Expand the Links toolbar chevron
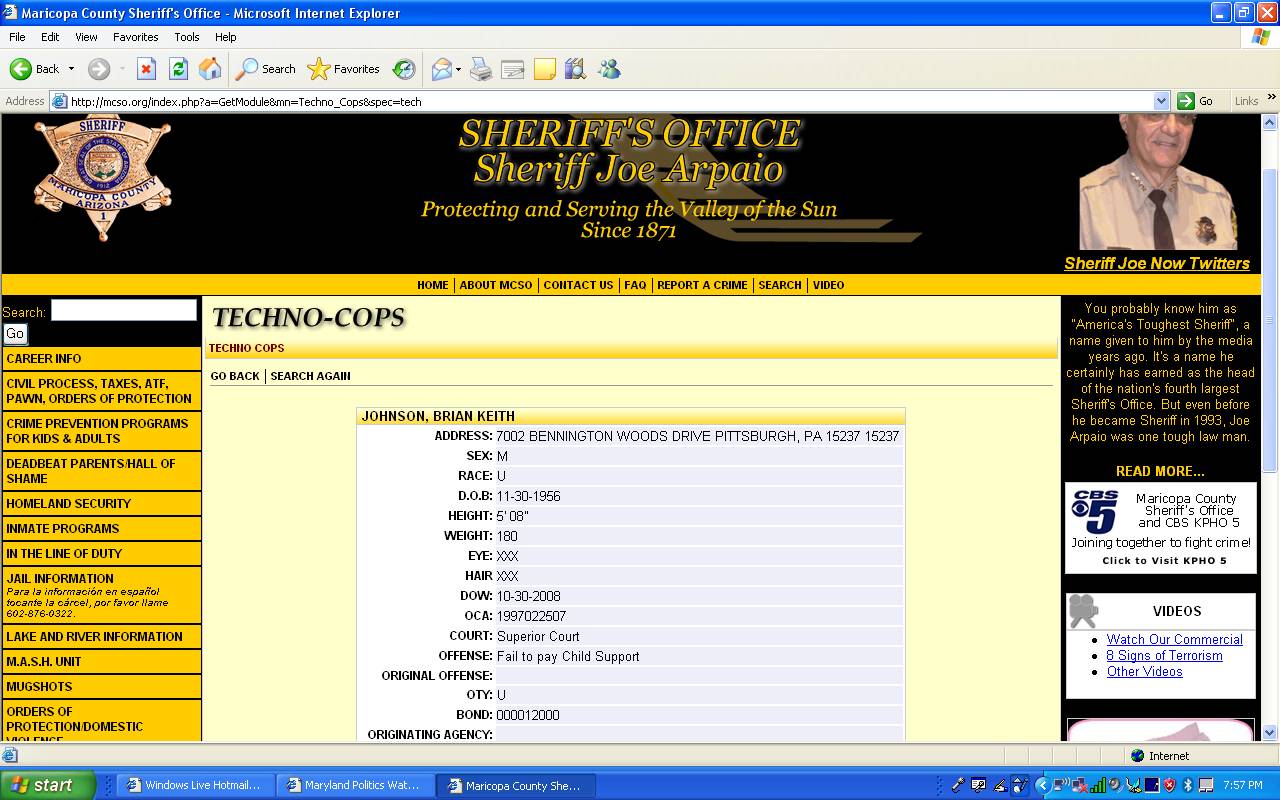Screen dimensions: 1280x800 (1272, 98)
